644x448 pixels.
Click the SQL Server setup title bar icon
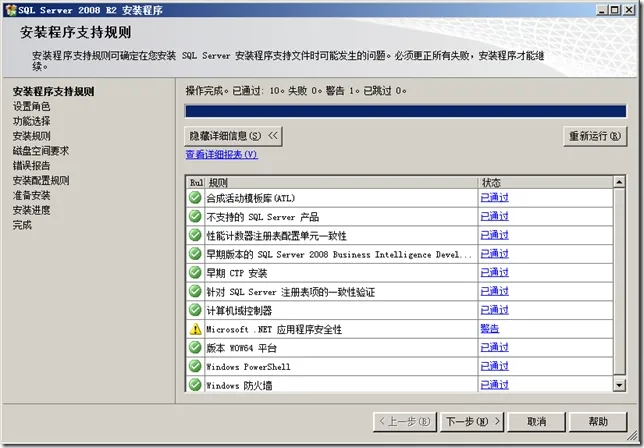[11, 10]
